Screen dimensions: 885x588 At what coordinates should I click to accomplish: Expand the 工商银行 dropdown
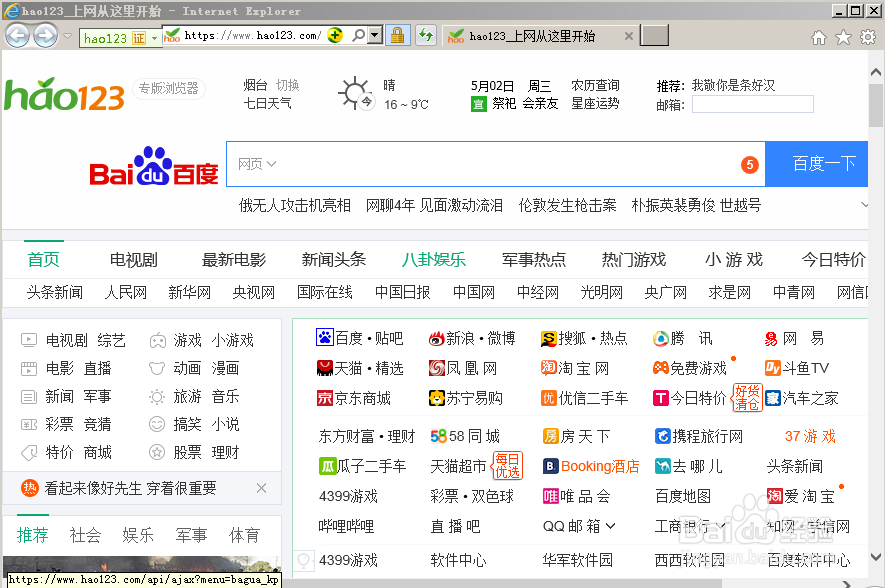pos(721,526)
